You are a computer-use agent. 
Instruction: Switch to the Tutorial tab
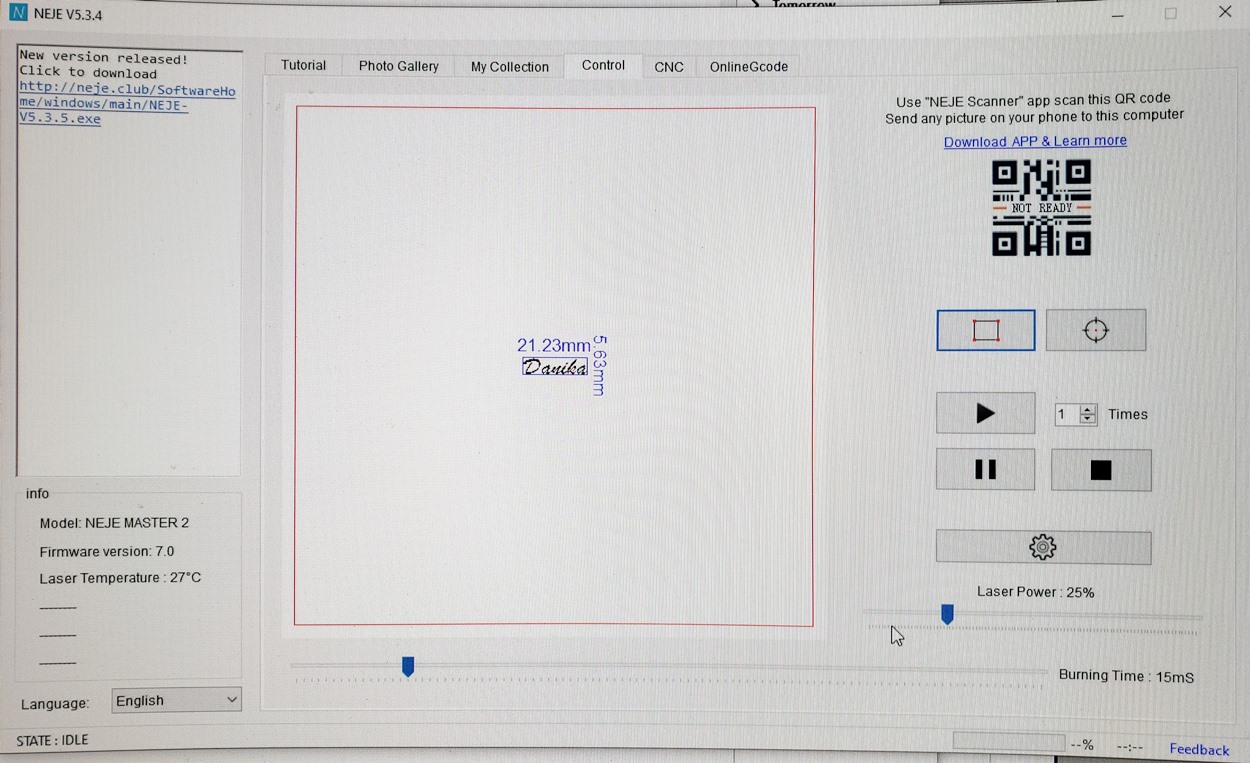point(303,66)
